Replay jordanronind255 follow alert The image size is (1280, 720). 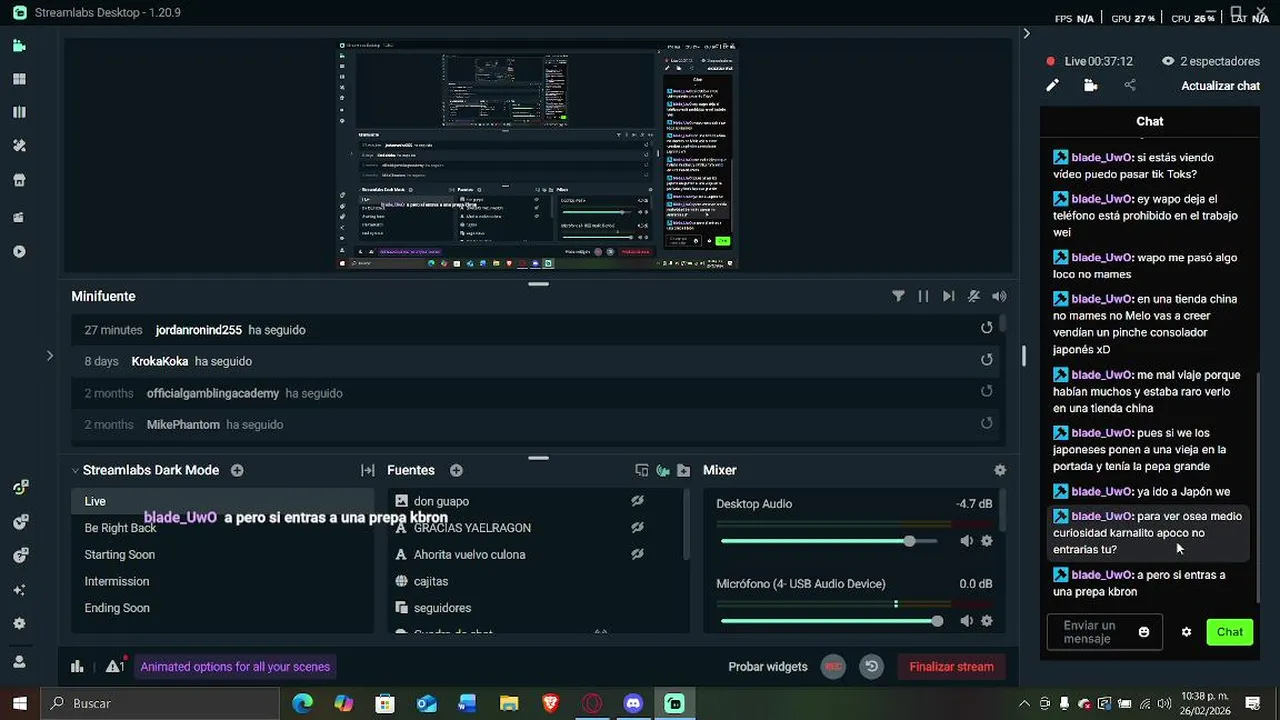coord(987,328)
